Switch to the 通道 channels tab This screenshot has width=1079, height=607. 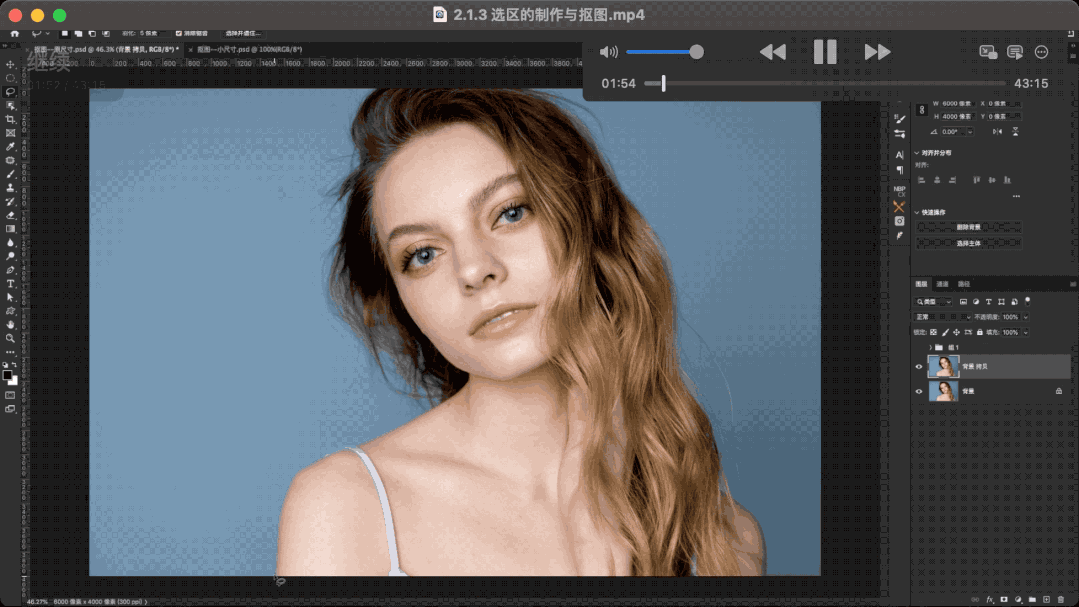943,284
